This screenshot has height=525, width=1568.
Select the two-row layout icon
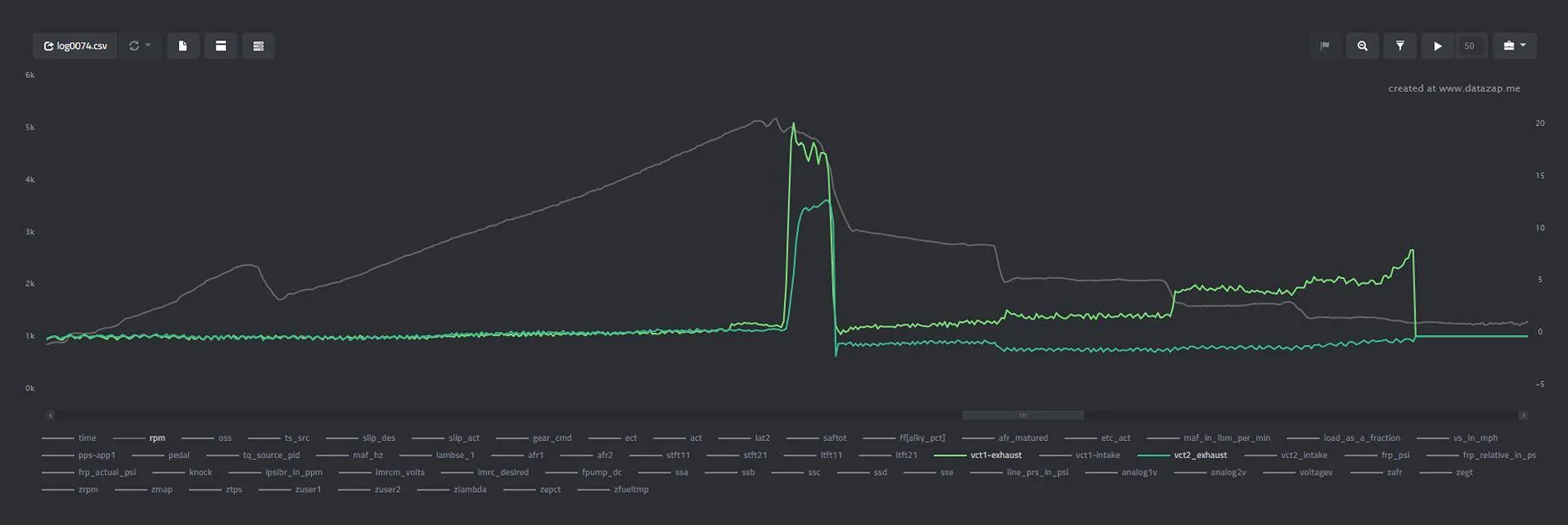[x=220, y=46]
